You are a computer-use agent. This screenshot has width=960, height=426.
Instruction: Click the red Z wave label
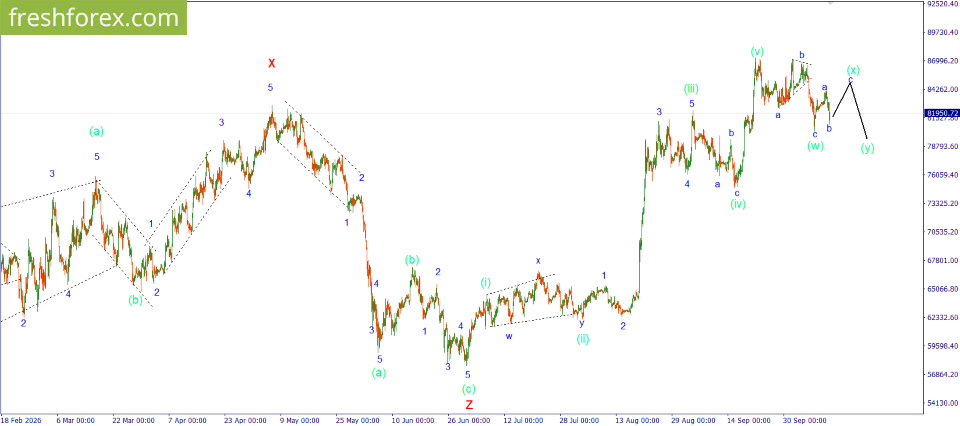click(469, 405)
